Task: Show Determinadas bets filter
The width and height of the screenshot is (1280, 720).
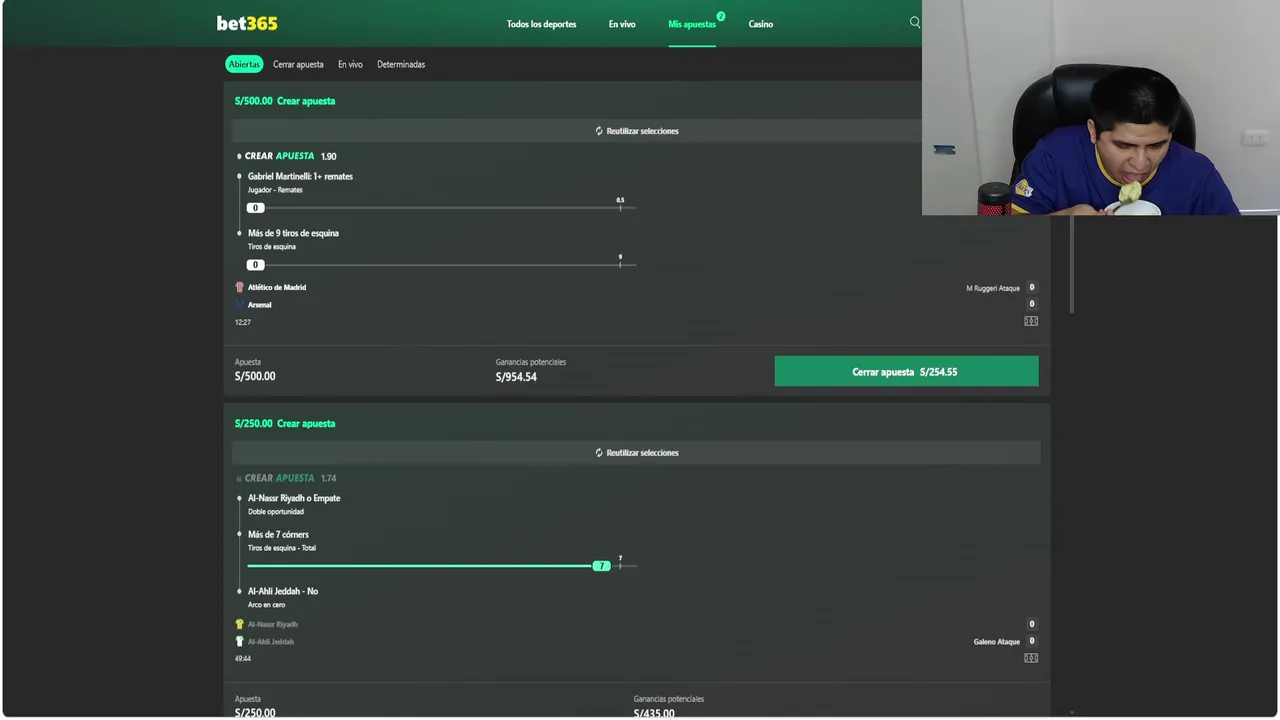Action: (x=401, y=64)
